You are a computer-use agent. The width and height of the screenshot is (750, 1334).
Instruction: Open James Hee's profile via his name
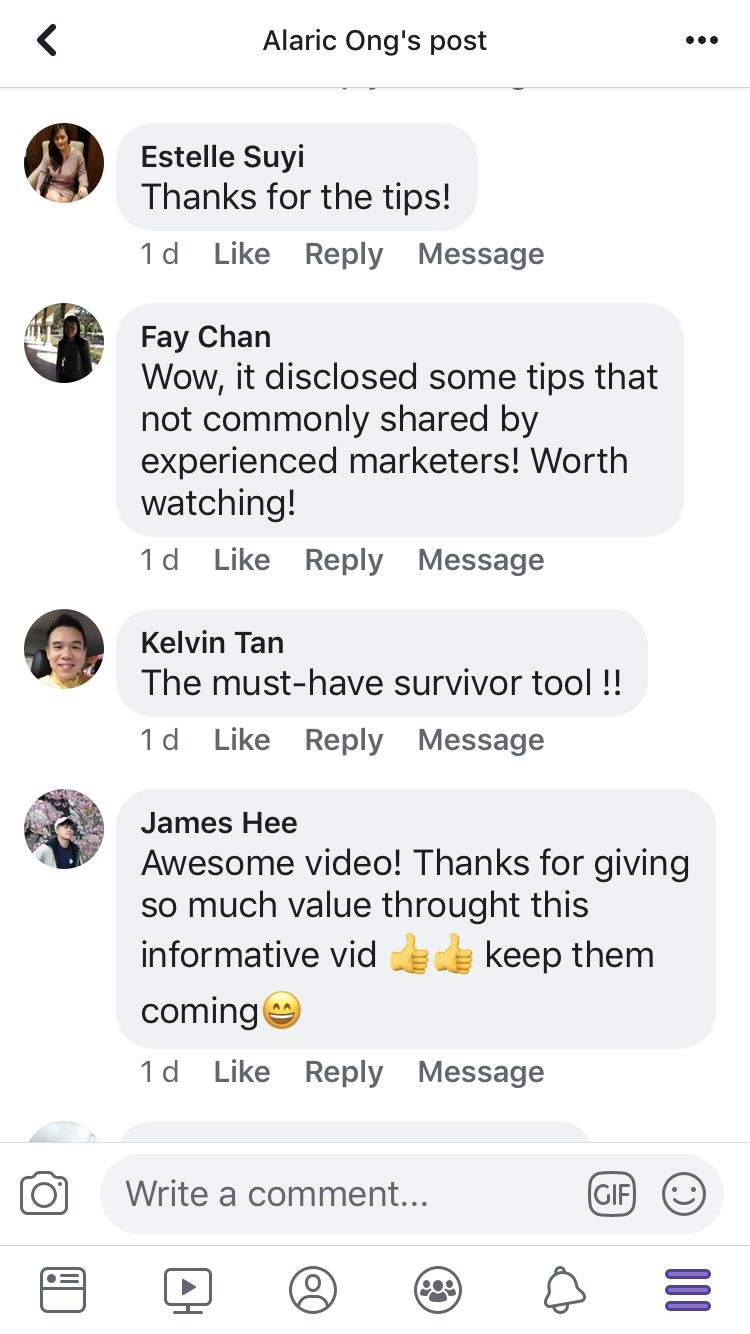(x=219, y=823)
